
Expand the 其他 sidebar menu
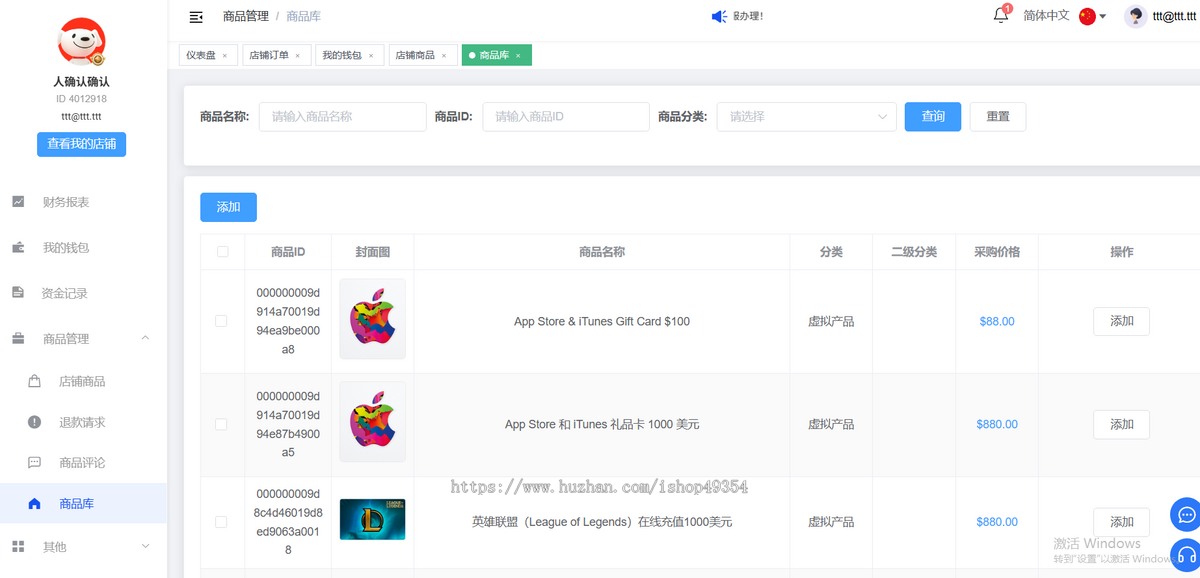click(x=145, y=546)
